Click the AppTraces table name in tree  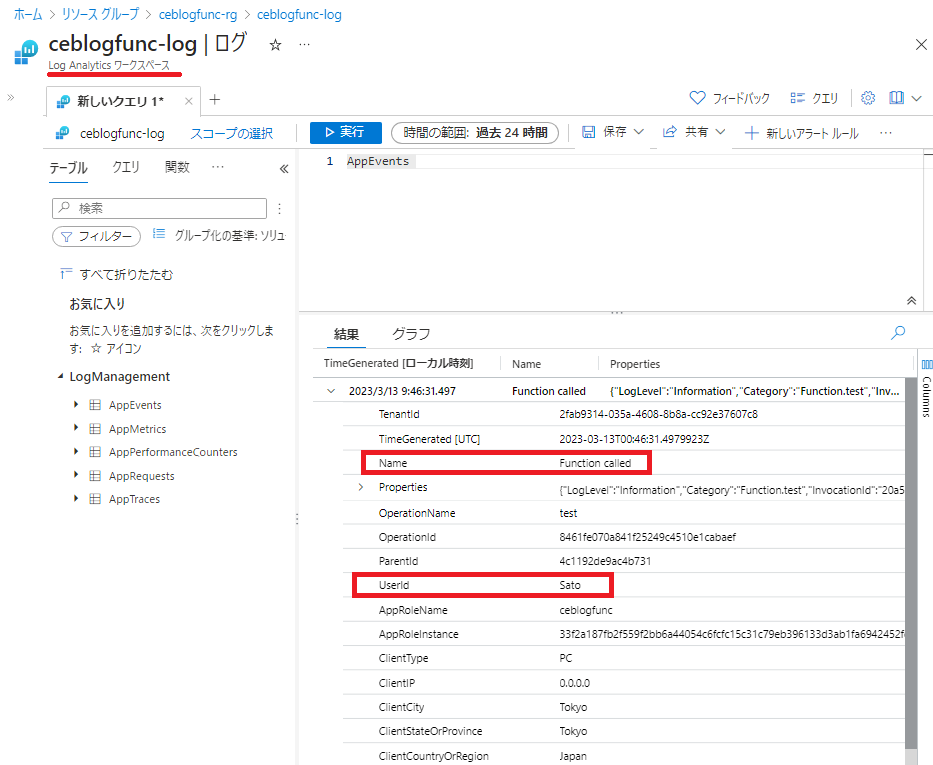134,499
